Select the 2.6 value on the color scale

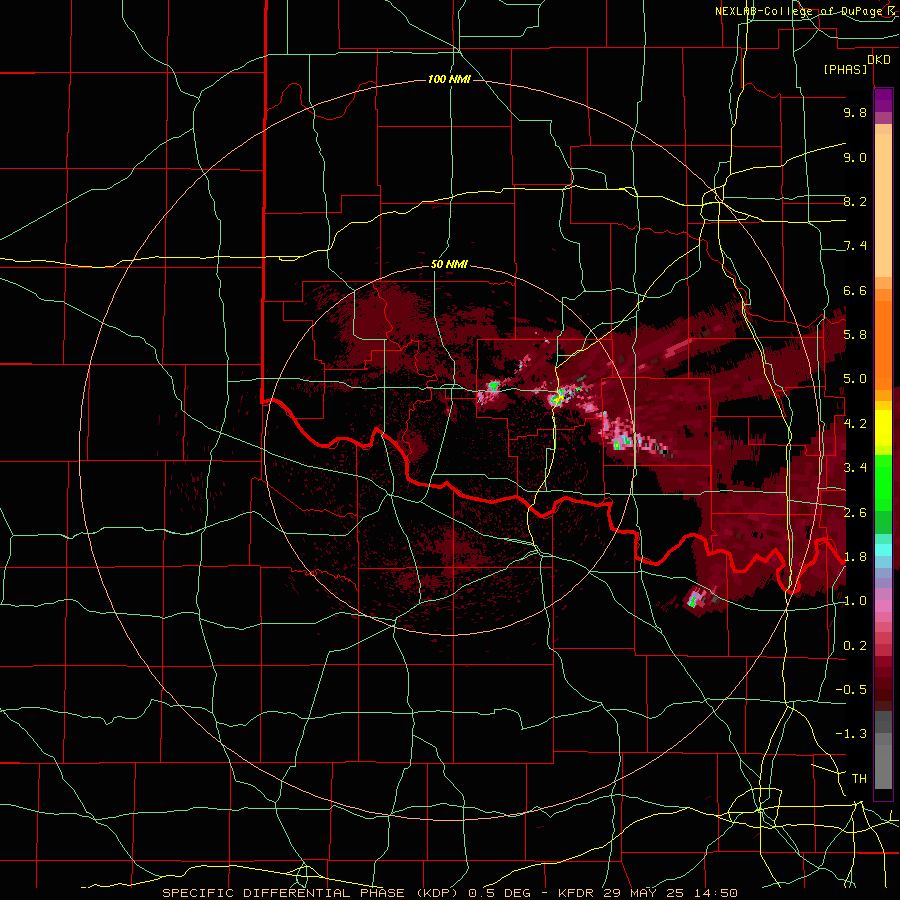click(855, 513)
